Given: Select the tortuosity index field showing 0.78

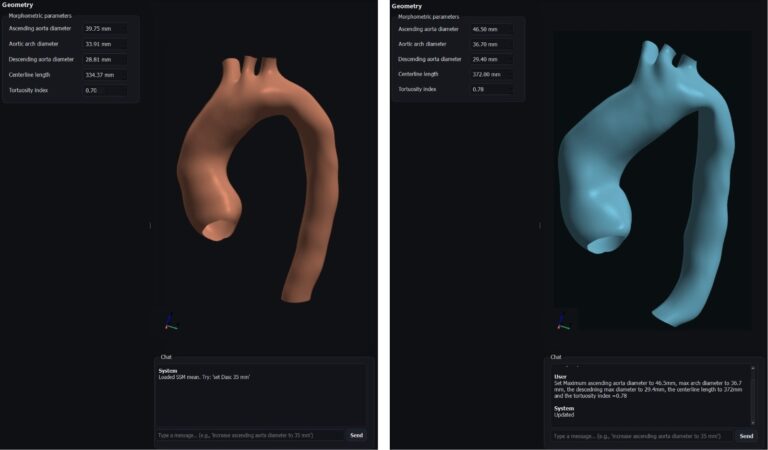Looking at the screenshot, I should (x=492, y=90).
